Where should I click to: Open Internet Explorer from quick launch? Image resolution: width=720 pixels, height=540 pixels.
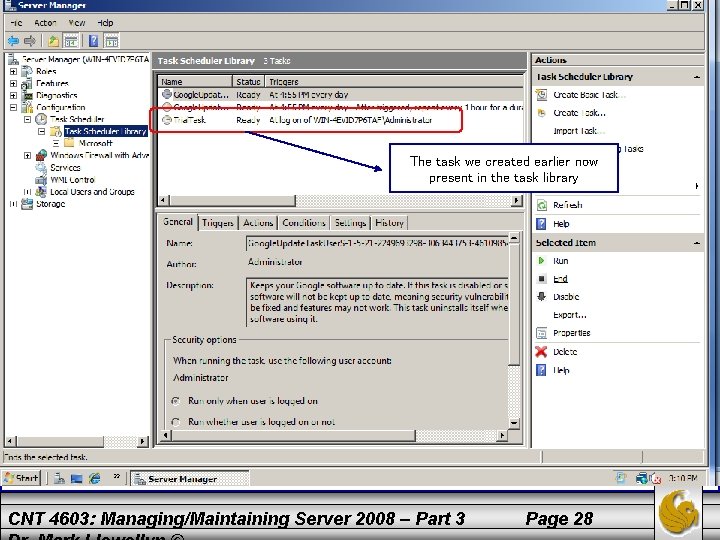pos(95,478)
